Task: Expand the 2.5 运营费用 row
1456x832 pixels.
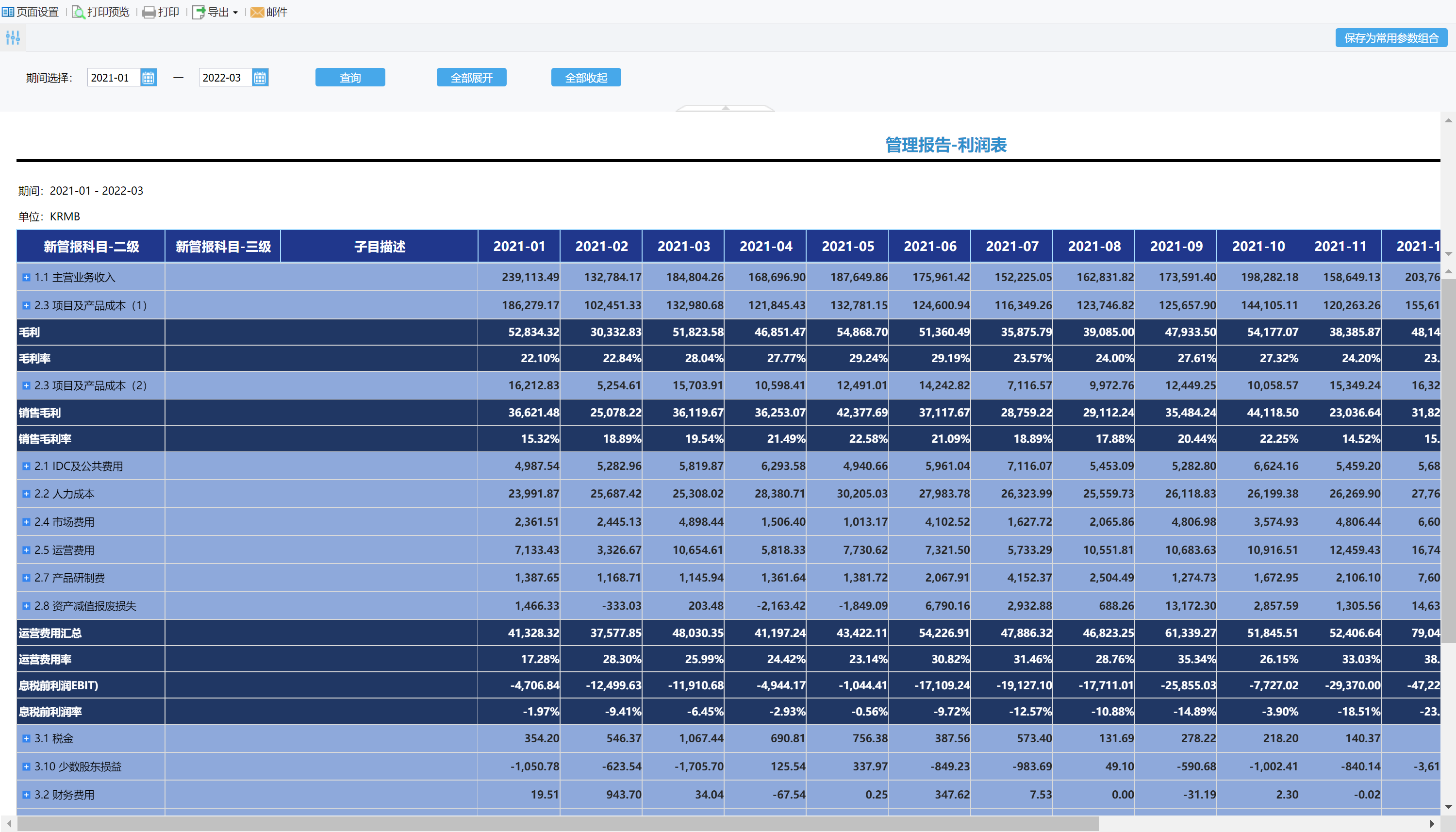Action: (26, 550)
